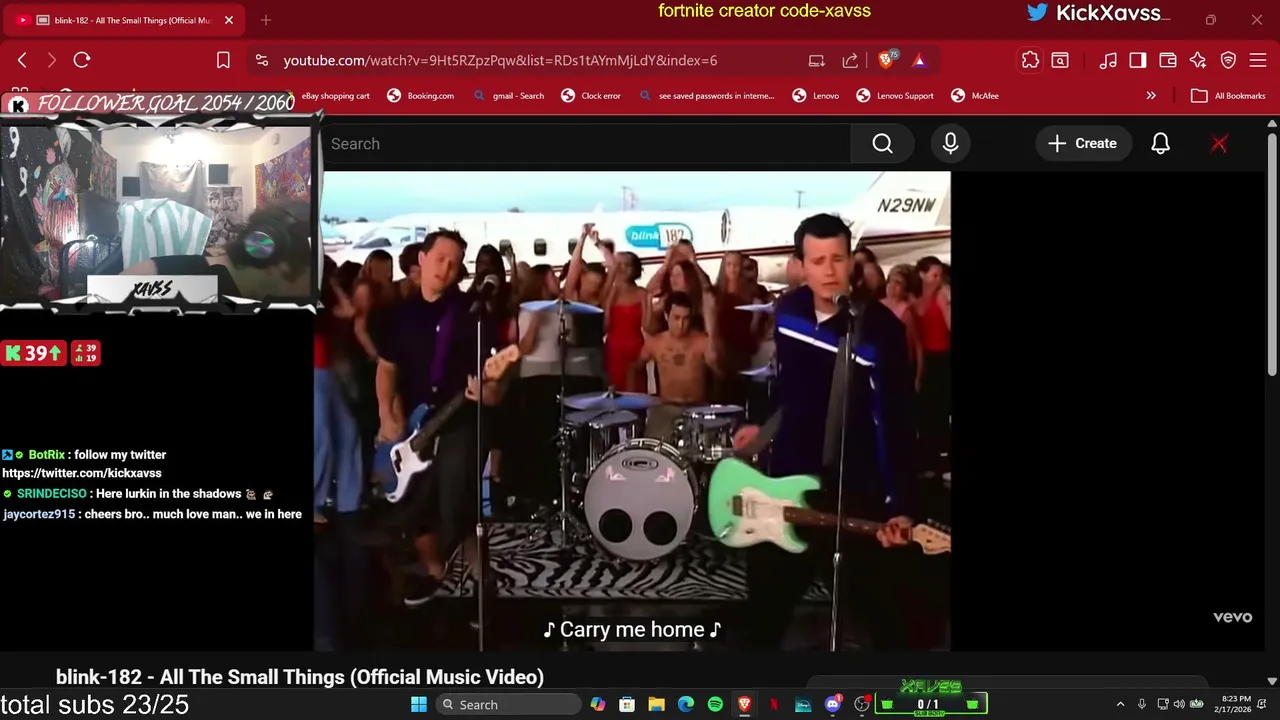
Task: Open File Explorer from the taskbar
Action: 656,704
